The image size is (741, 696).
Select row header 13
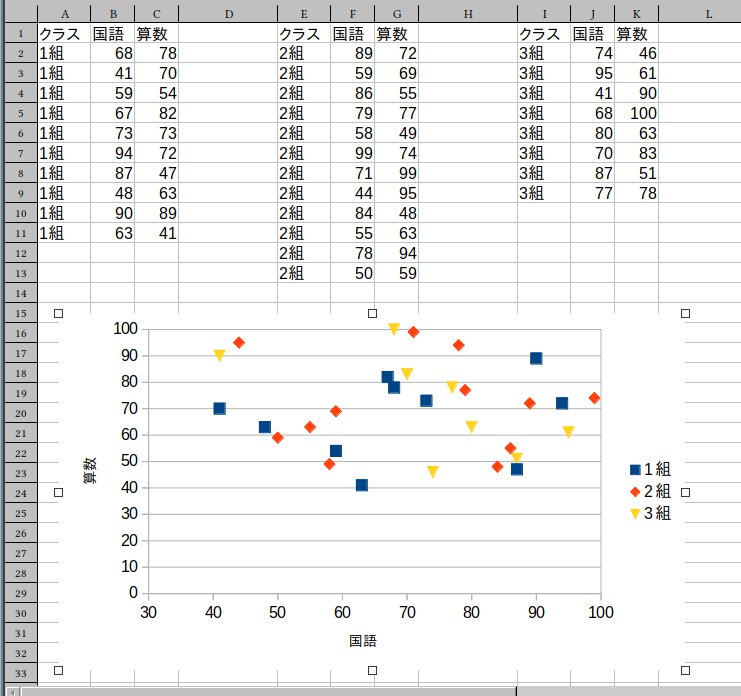click(x=19, y=273)
